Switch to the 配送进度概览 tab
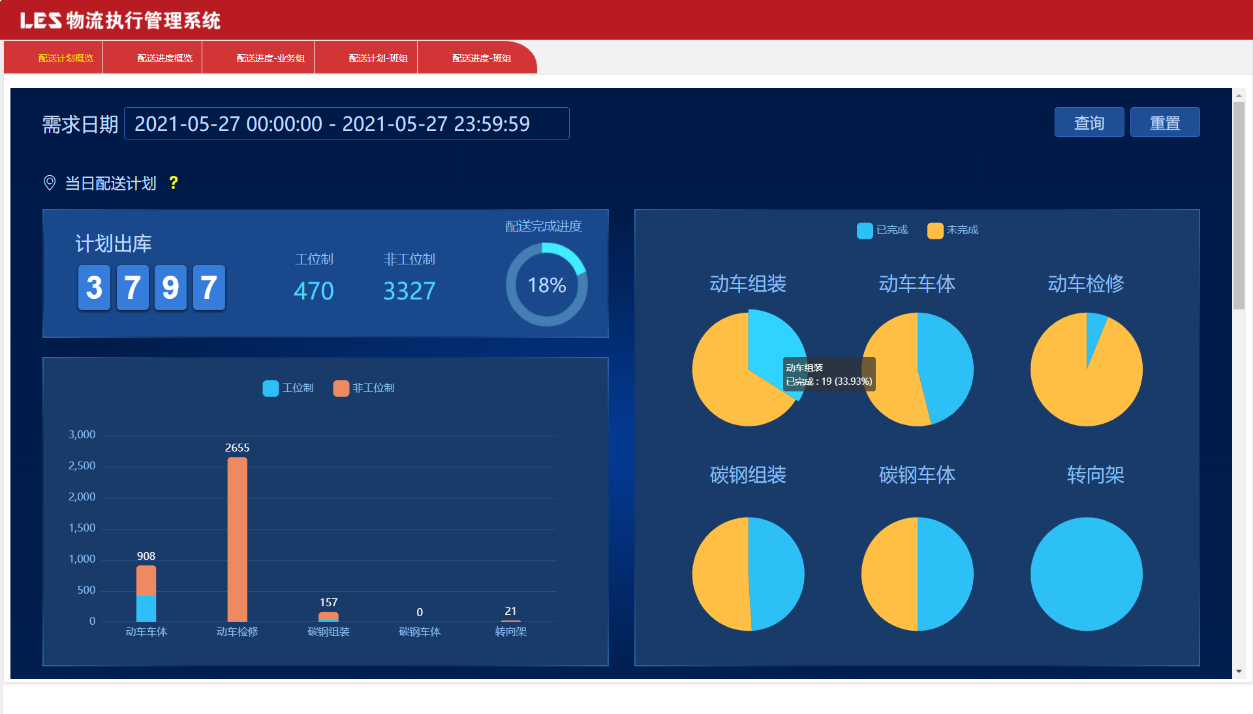 (x=165, y=58)
